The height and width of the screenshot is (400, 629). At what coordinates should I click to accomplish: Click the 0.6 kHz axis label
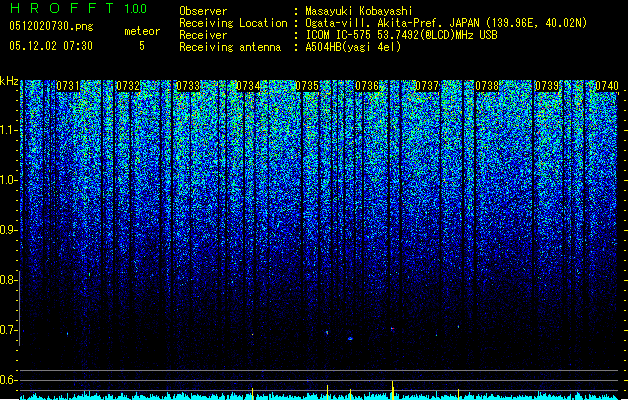pyautogui.click(x=8, y=380)
